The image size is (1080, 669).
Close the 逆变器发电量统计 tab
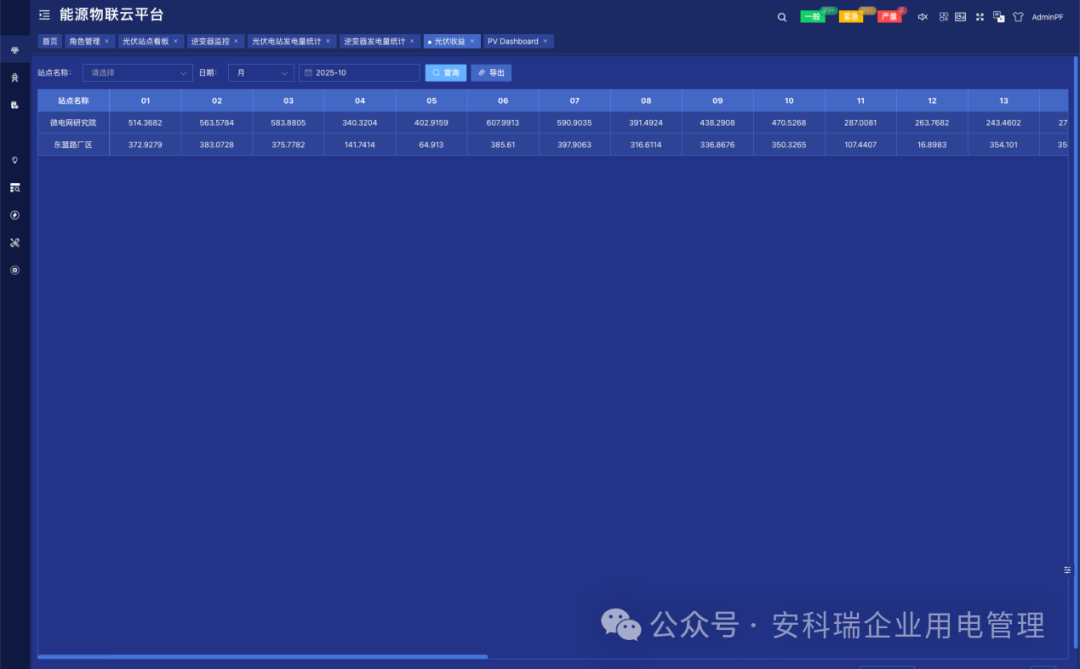click(x=413, y=41)
